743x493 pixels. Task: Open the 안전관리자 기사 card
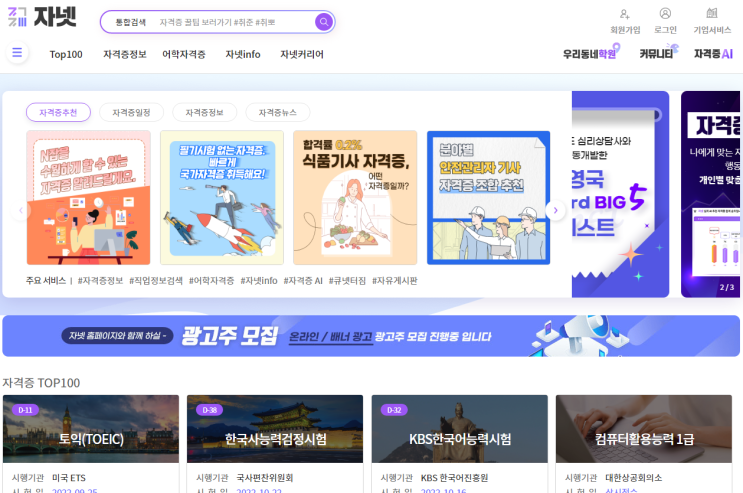[x=489, y=198]
